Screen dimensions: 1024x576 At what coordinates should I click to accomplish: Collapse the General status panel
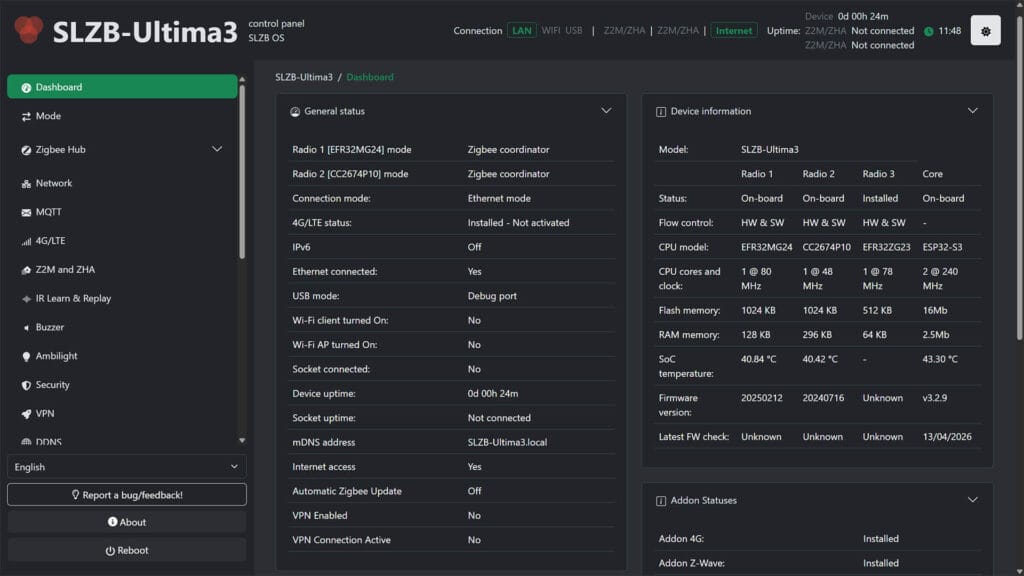(606, 111)
